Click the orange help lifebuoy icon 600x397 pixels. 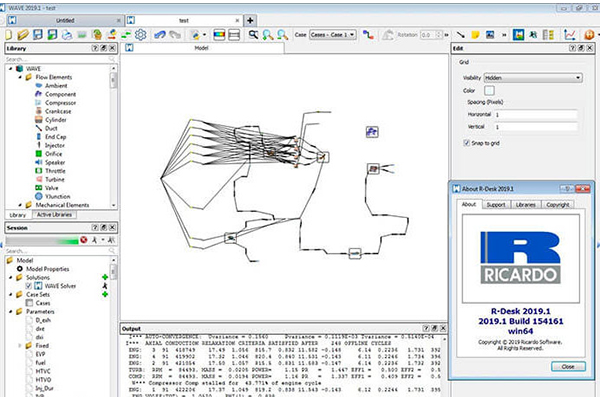click(589, 35)
